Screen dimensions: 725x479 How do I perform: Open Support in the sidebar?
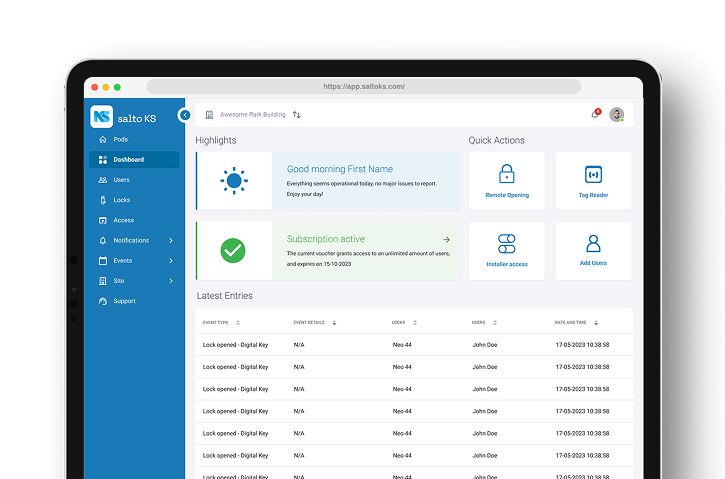124,301
